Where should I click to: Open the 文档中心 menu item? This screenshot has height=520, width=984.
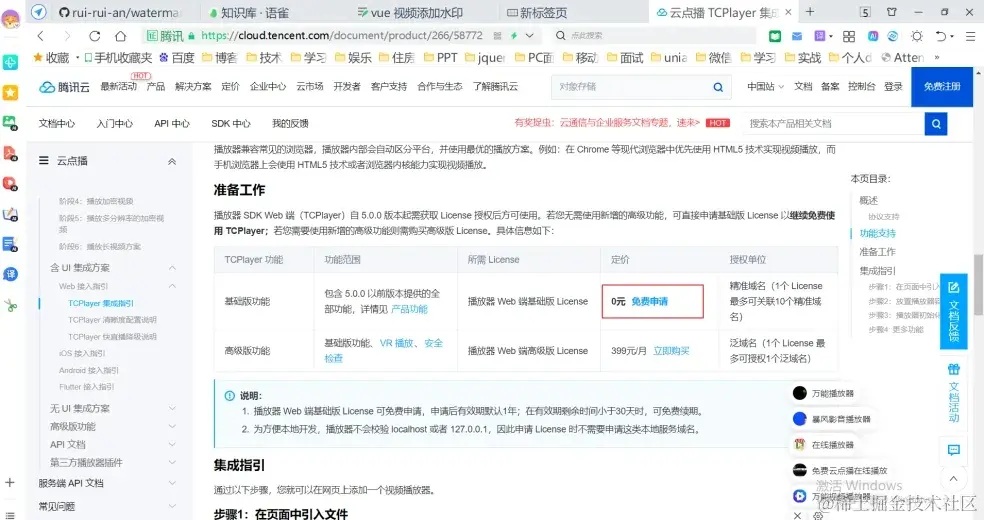pos(56,124)
